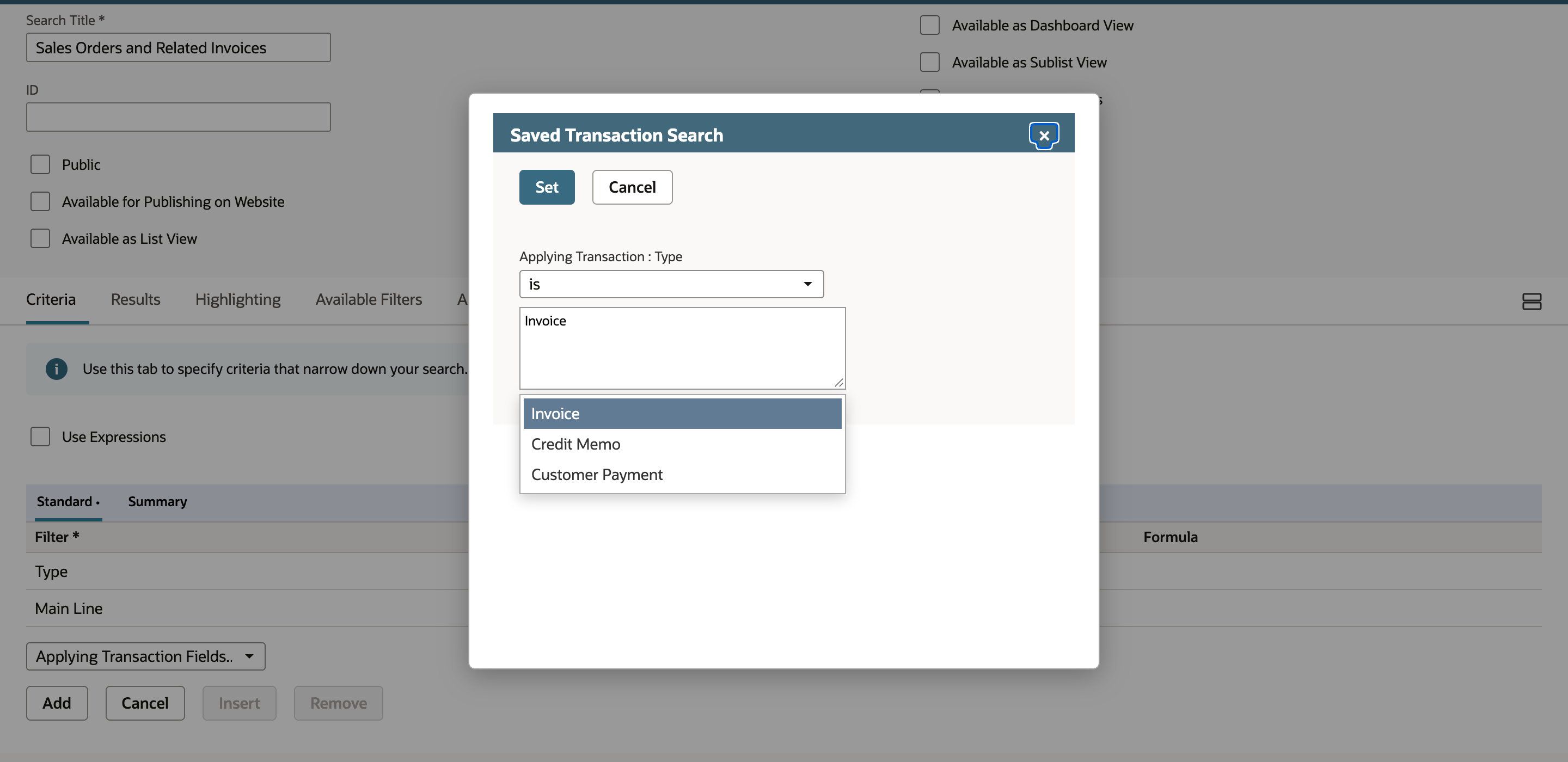This screenshot has width=1568, height=762.
Task: Go to the Highlighting tab
Action: (238, 299)
